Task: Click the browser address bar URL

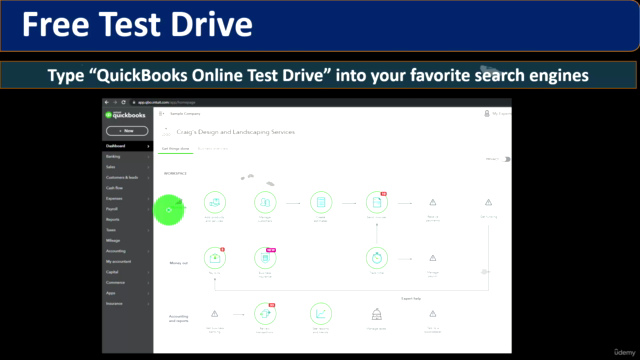Action: (167, 102)
